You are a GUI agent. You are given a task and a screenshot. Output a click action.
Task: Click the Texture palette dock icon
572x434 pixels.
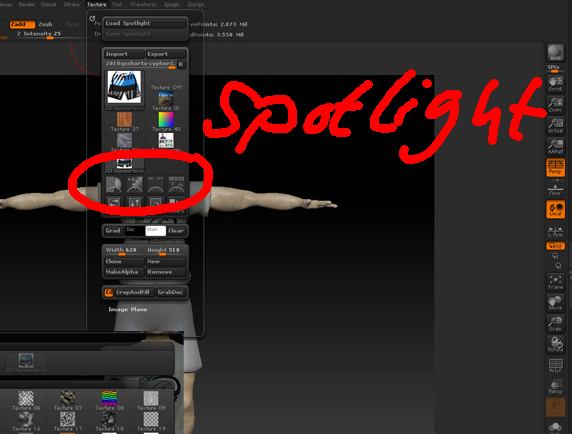92,18
